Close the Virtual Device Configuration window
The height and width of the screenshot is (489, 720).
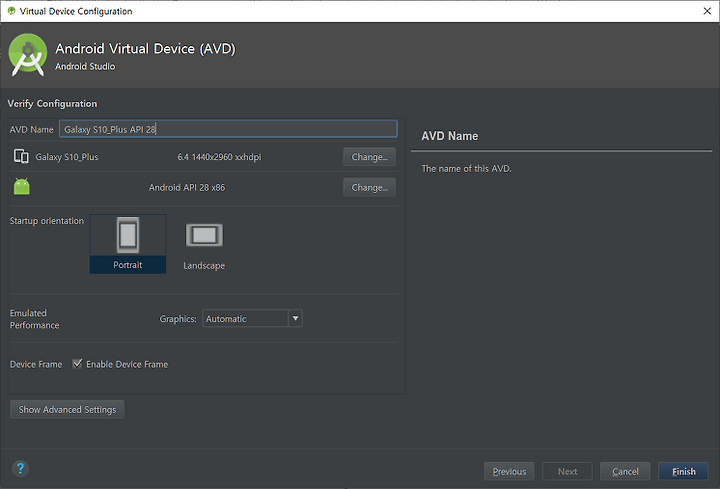(x=707, y=11)
